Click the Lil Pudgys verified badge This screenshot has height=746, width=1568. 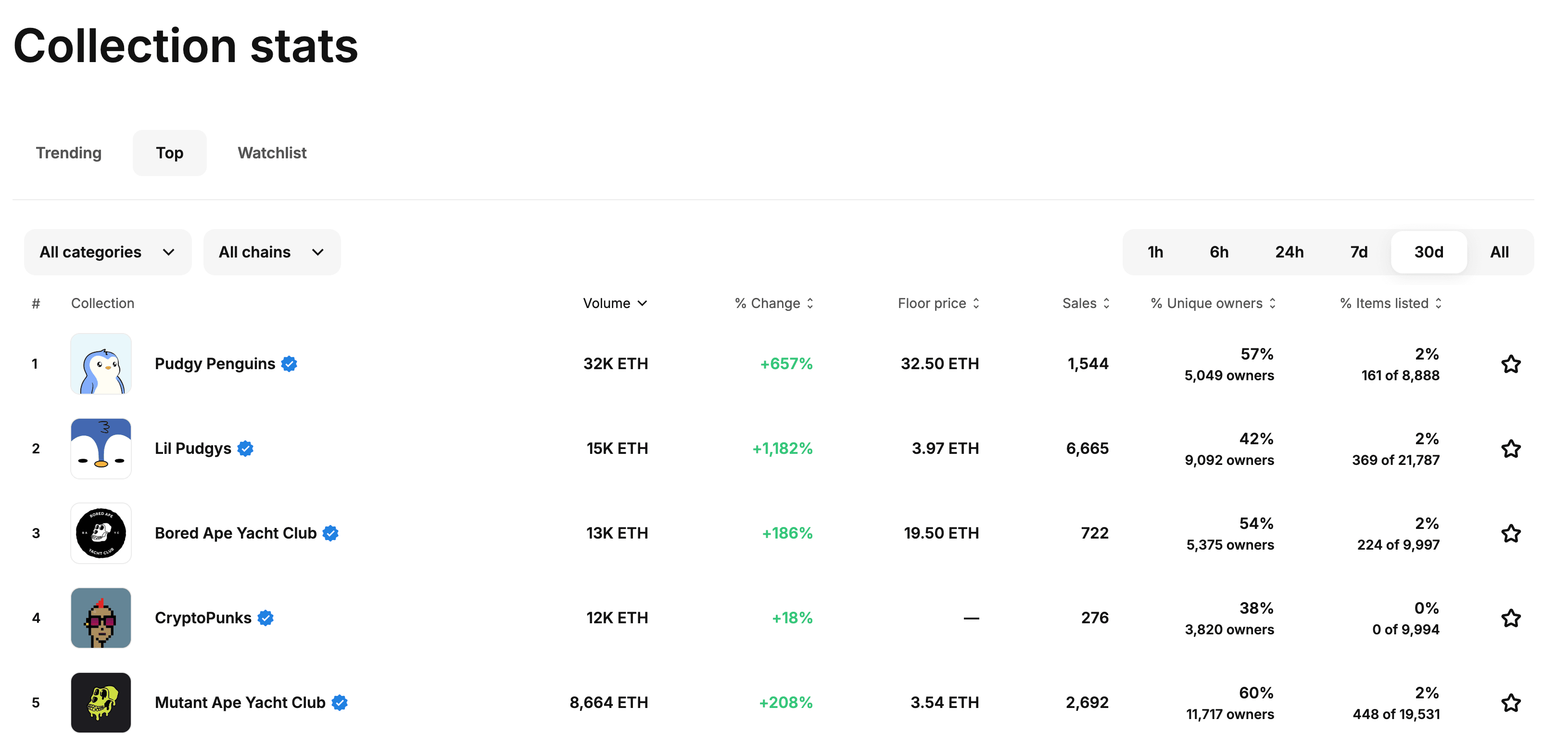pyautogui.click(x=245, y=448)
